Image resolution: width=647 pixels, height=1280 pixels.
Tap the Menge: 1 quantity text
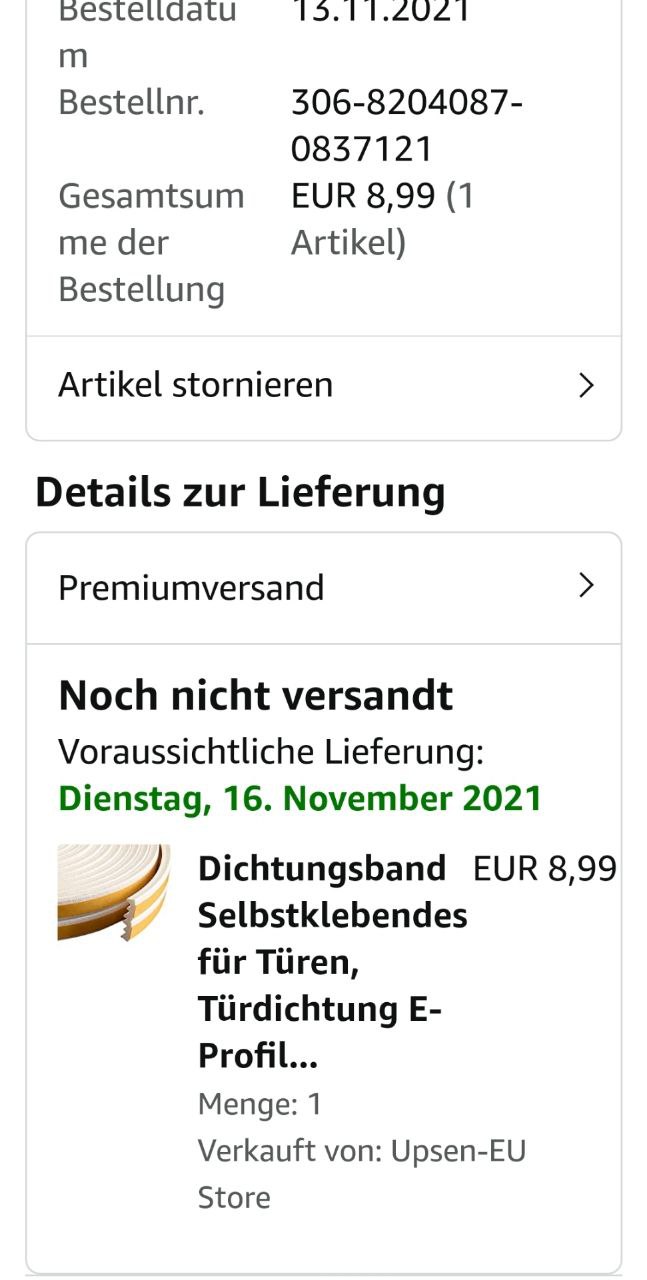click(x=260, y=1104)
